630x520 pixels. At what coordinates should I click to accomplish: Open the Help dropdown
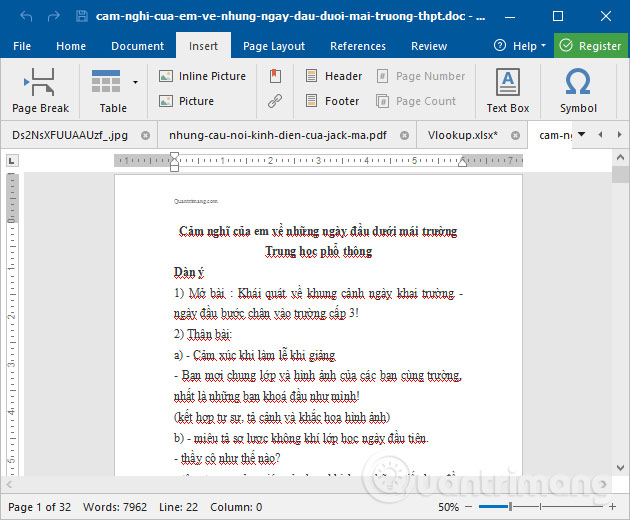tap(520, 46)
